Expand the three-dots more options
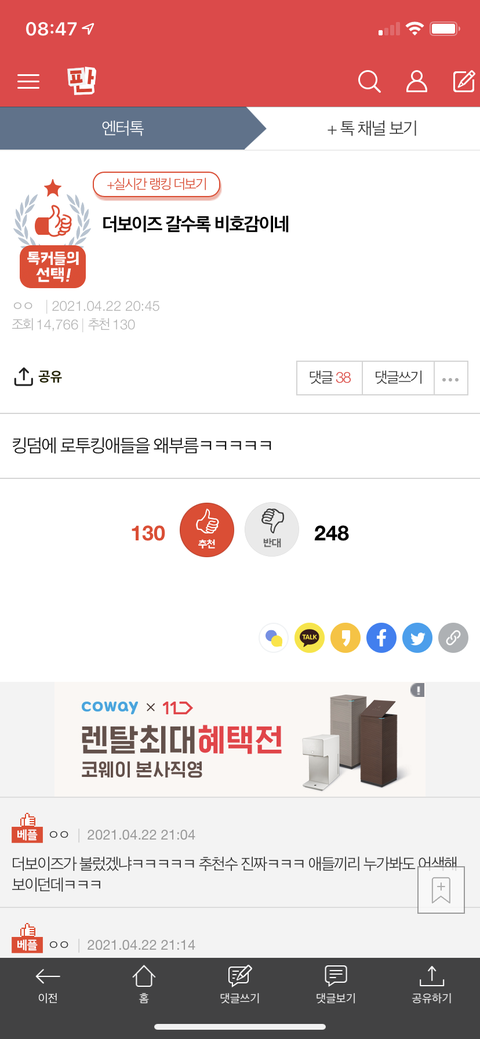Viewport: 480px width, 1039px height. point(451,378)
